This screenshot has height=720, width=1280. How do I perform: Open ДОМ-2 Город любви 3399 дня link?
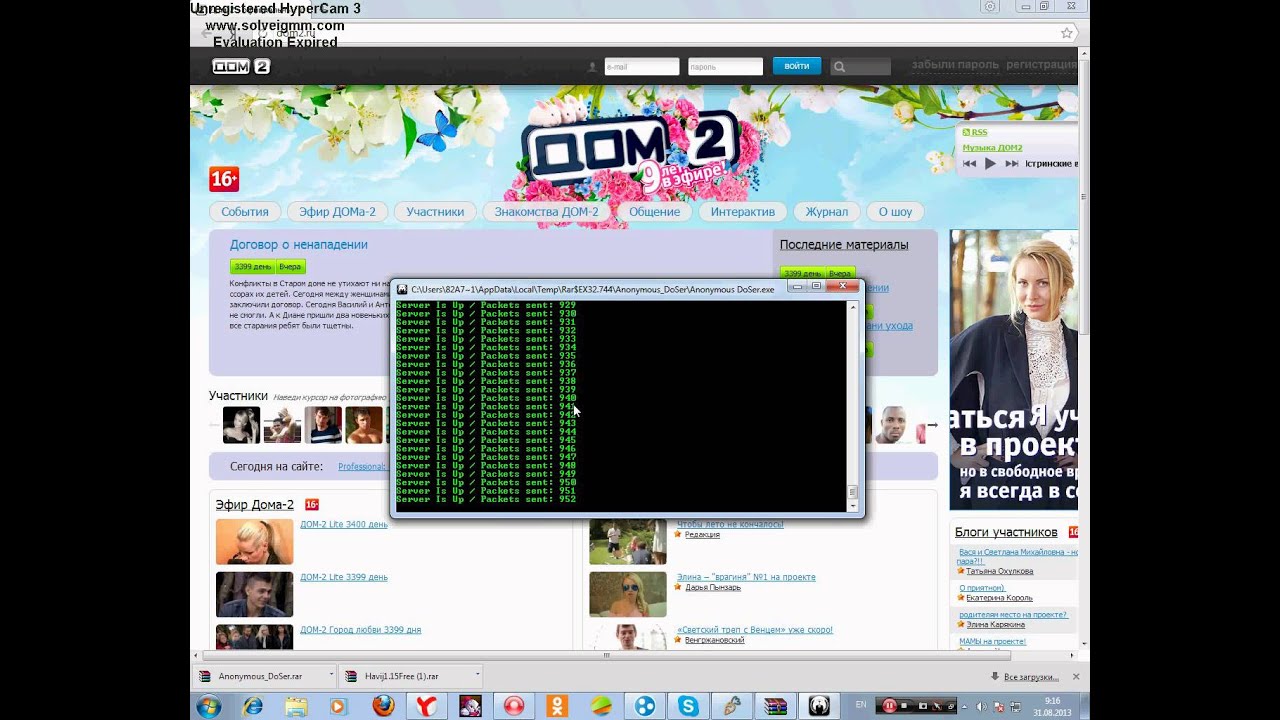point(361,630)
